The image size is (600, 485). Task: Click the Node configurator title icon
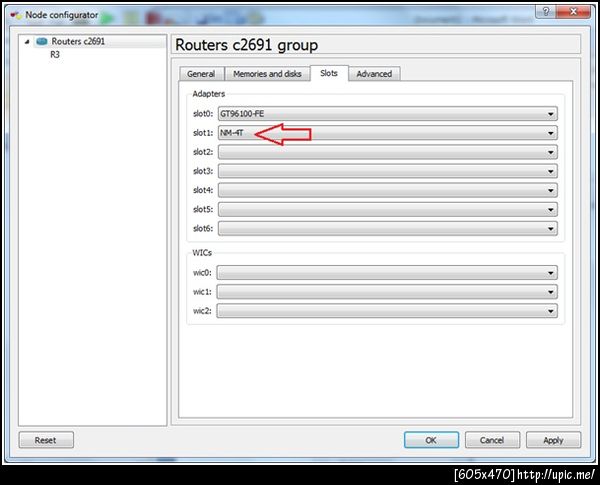coord(16,15)
